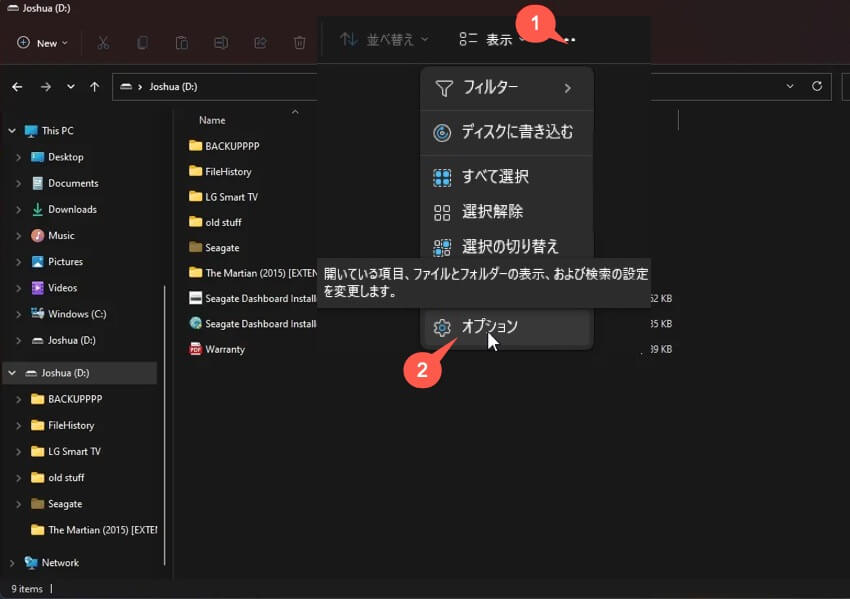850x599 pixels.
Task: Click the Up arrow navigation button
Action: pos(94,87)
